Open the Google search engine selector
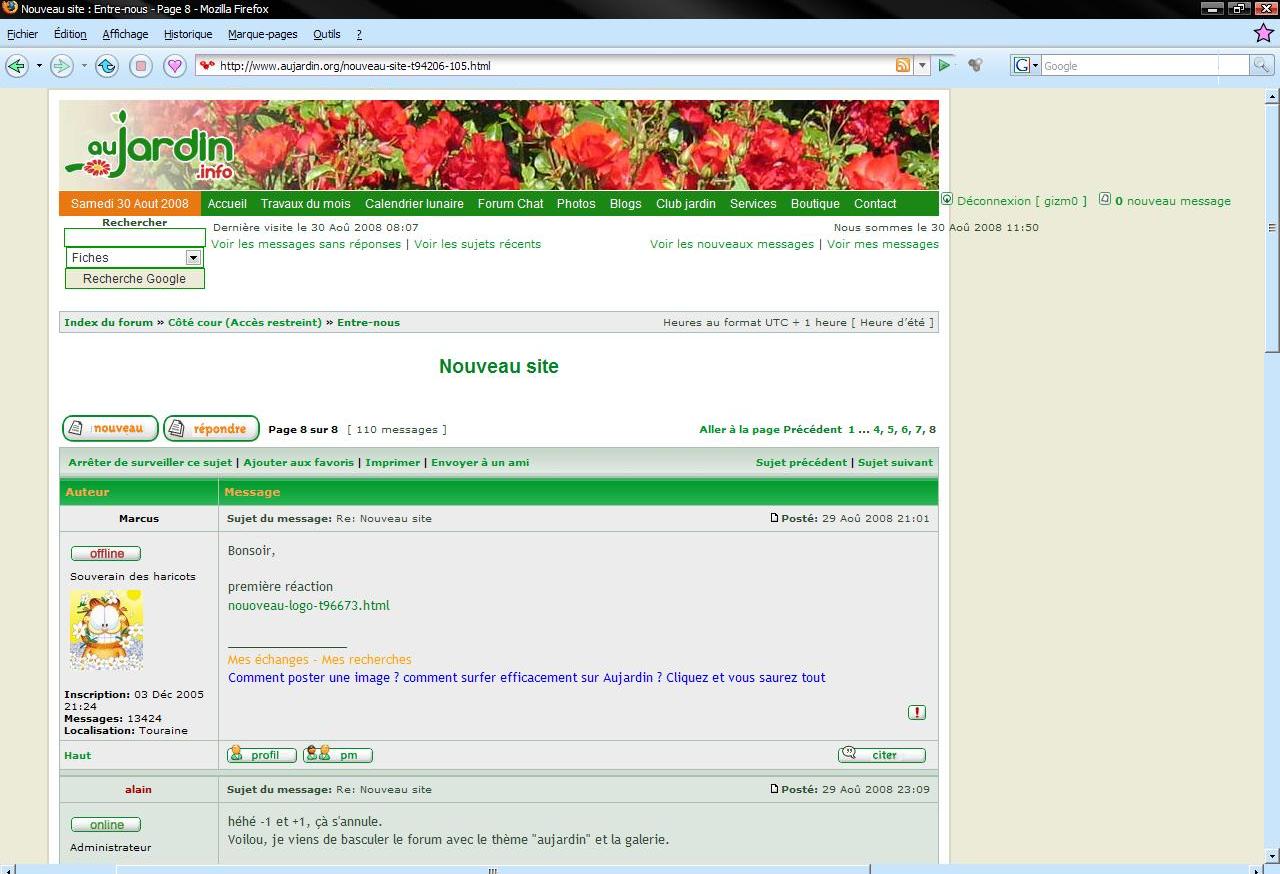Image resolution: width=1280 pixels, height=874 pixels. (x=1025, y=66)
